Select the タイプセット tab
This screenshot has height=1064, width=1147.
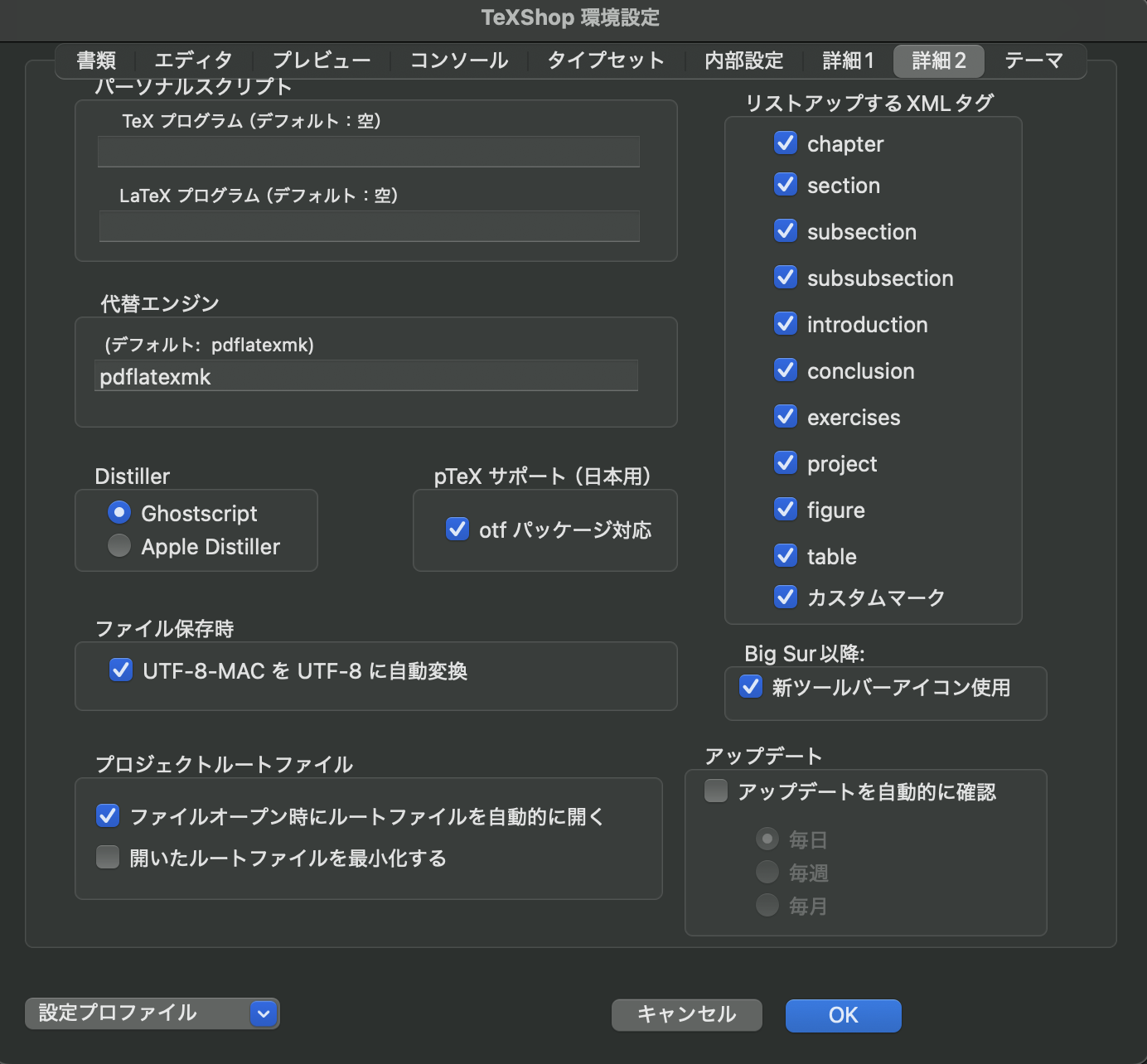click(x=606, y=60)
